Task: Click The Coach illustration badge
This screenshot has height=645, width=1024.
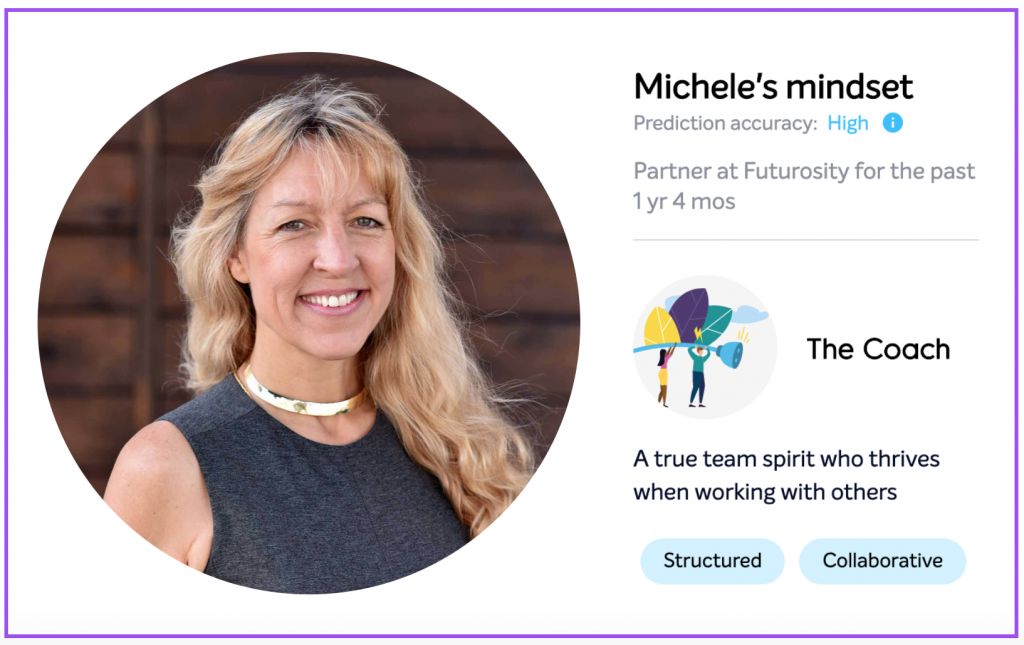Action: 705,347
